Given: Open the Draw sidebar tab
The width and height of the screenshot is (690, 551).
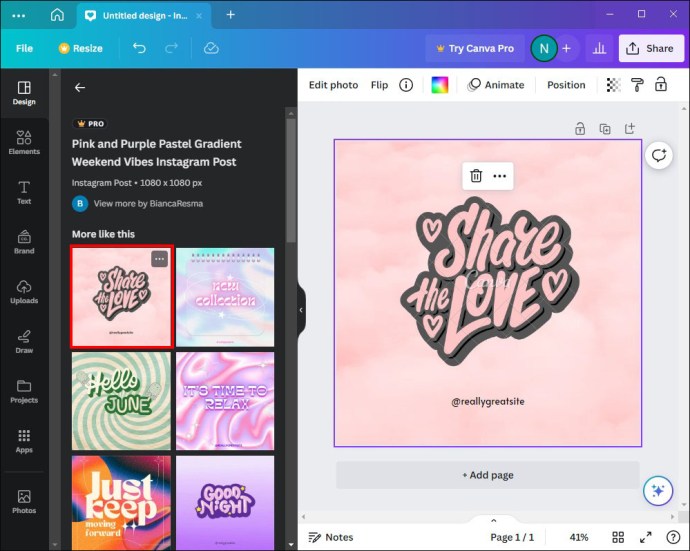Looking at the screenshot, I should click(x=24, y=342).
